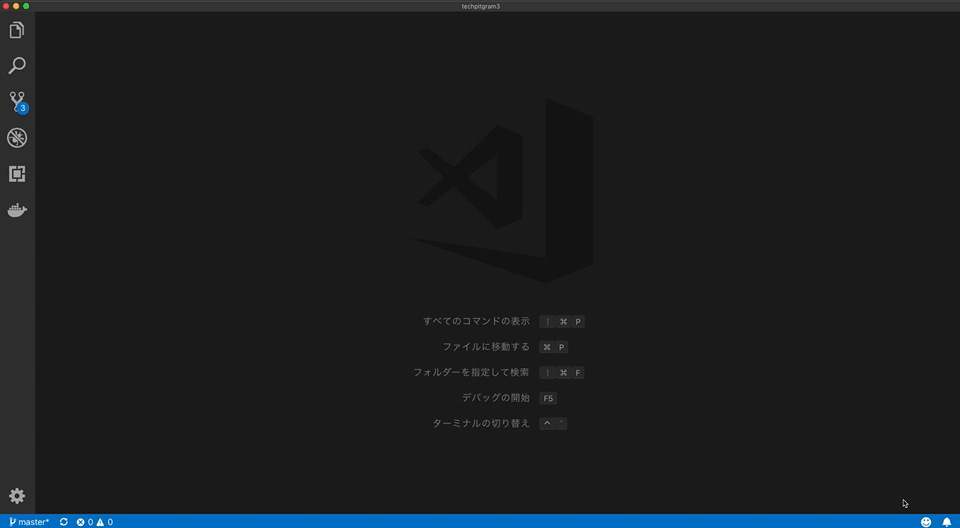
Task: Open the Docker view icon
Action: click(17, 210)
